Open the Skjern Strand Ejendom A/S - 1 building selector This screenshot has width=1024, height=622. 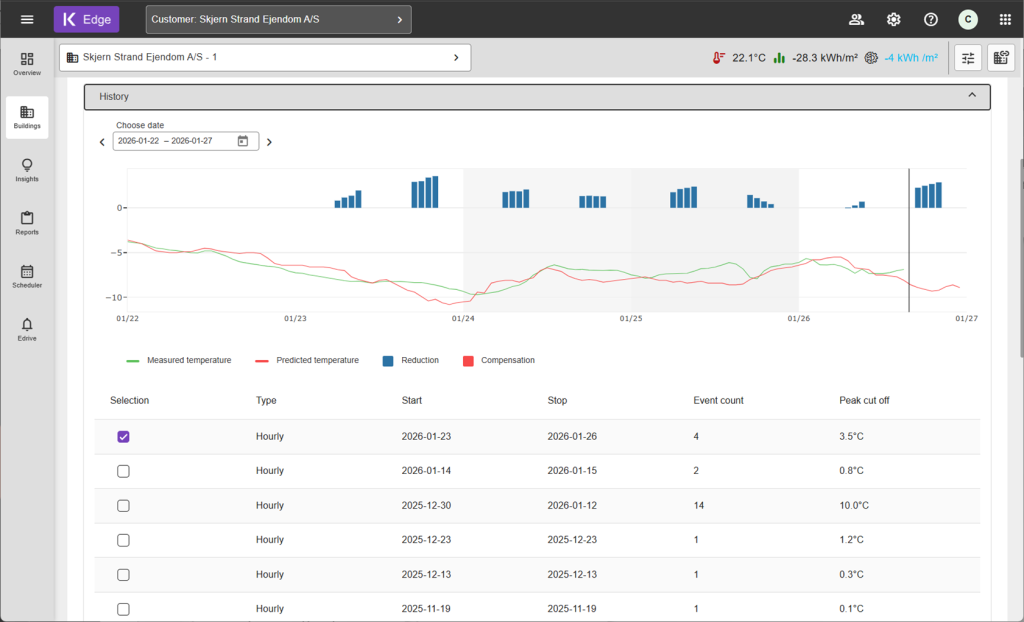[x=264, y=58]
